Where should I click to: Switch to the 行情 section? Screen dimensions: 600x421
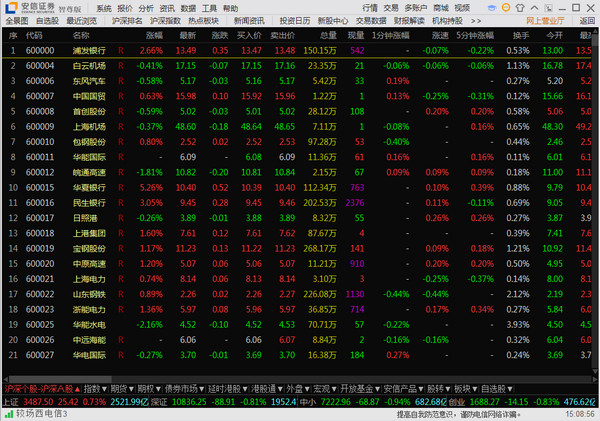click(x=370, y=8)
